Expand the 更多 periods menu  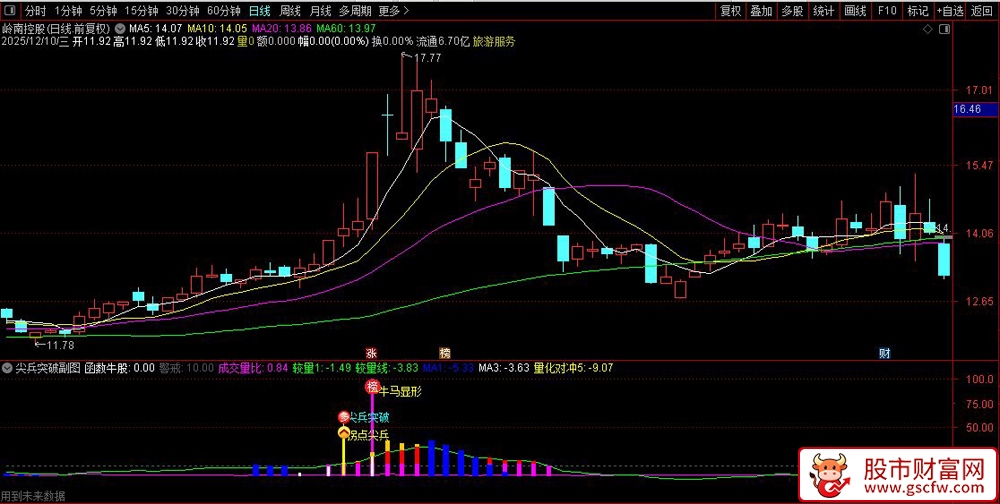(394, 11)
